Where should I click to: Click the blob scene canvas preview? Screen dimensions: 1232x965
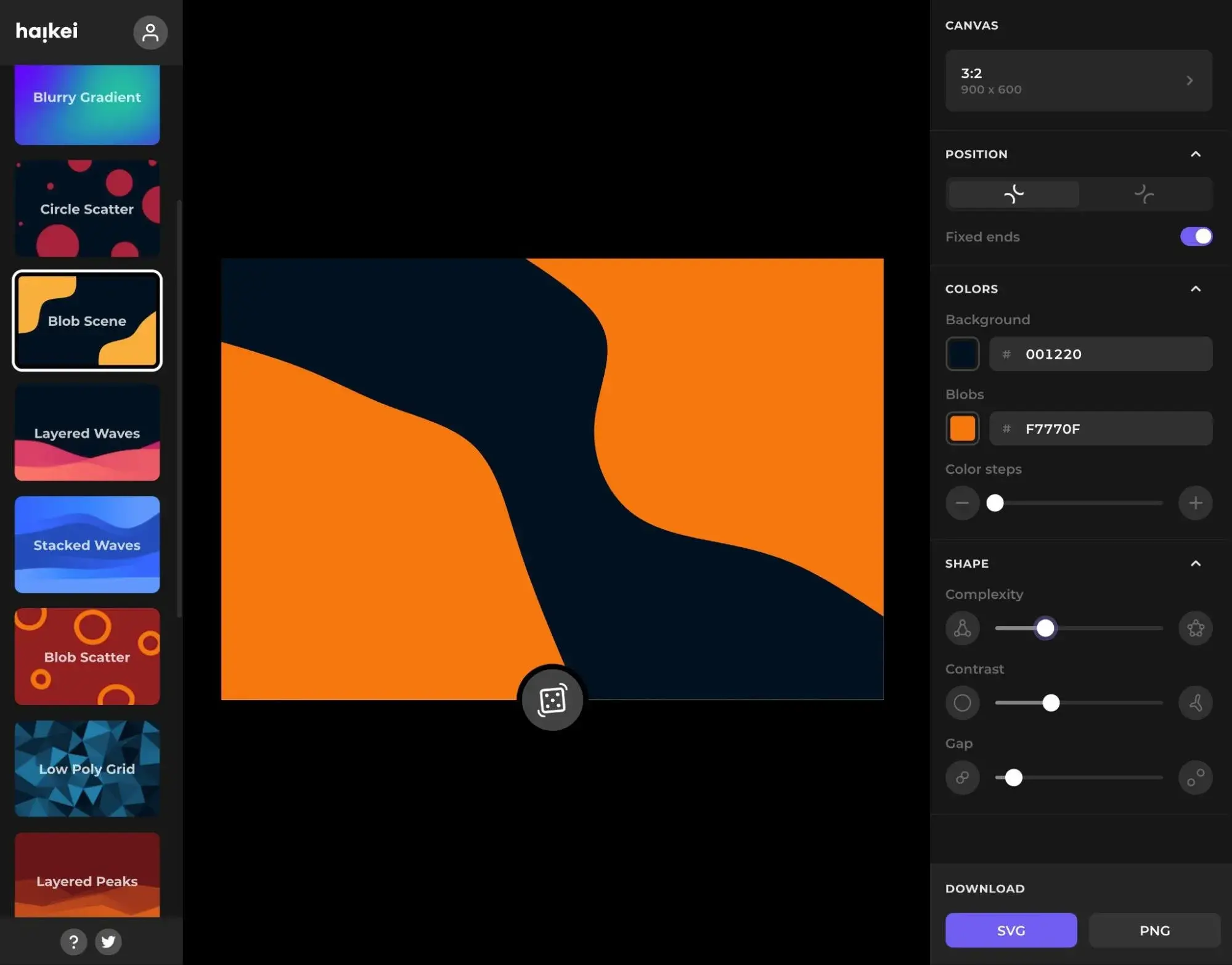pos(552,479)
